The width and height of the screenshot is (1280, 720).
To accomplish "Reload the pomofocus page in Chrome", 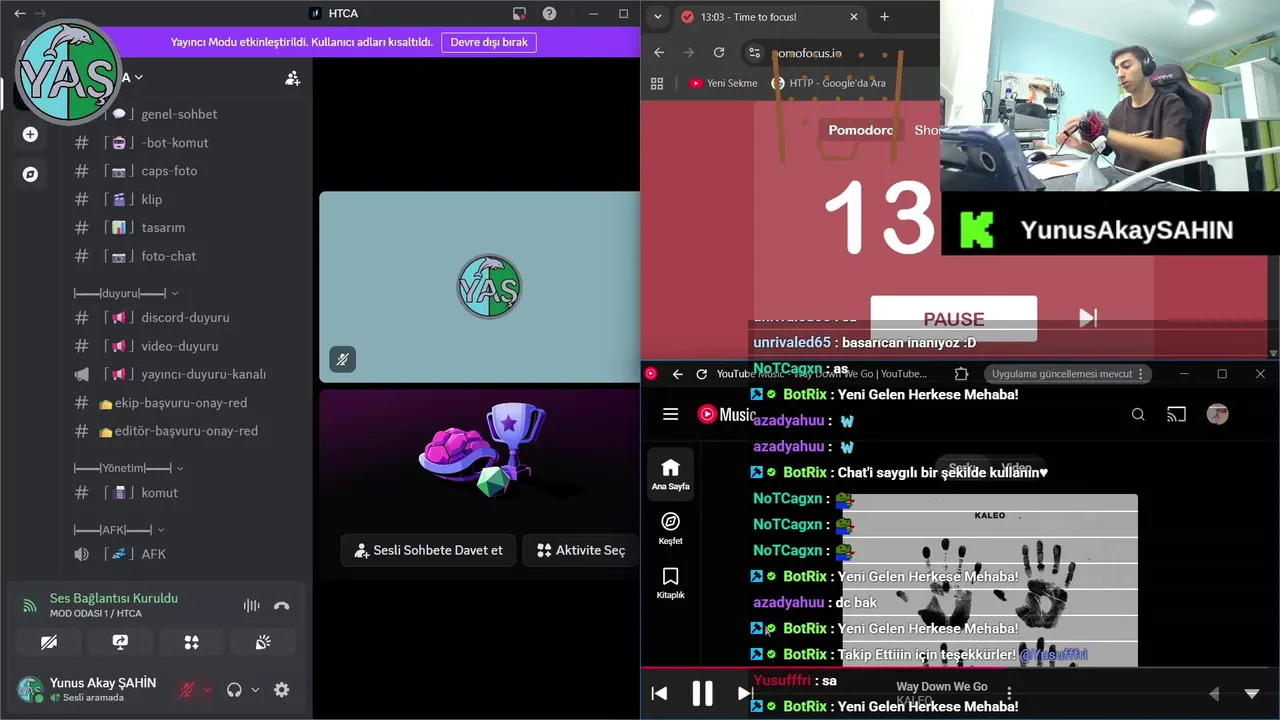I will pos(718,52).
